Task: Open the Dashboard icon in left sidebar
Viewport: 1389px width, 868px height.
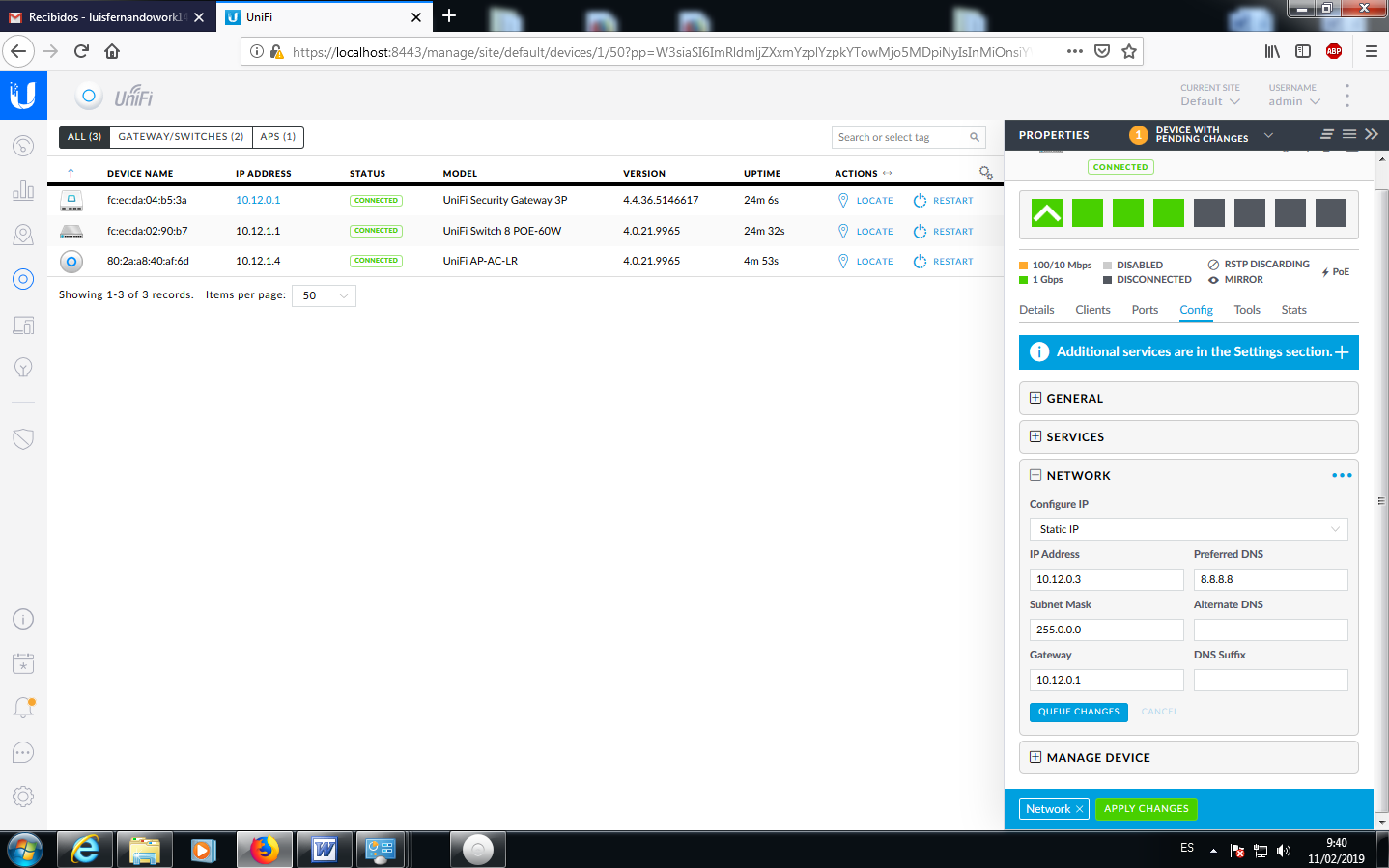Action: (x=23, y=146)
